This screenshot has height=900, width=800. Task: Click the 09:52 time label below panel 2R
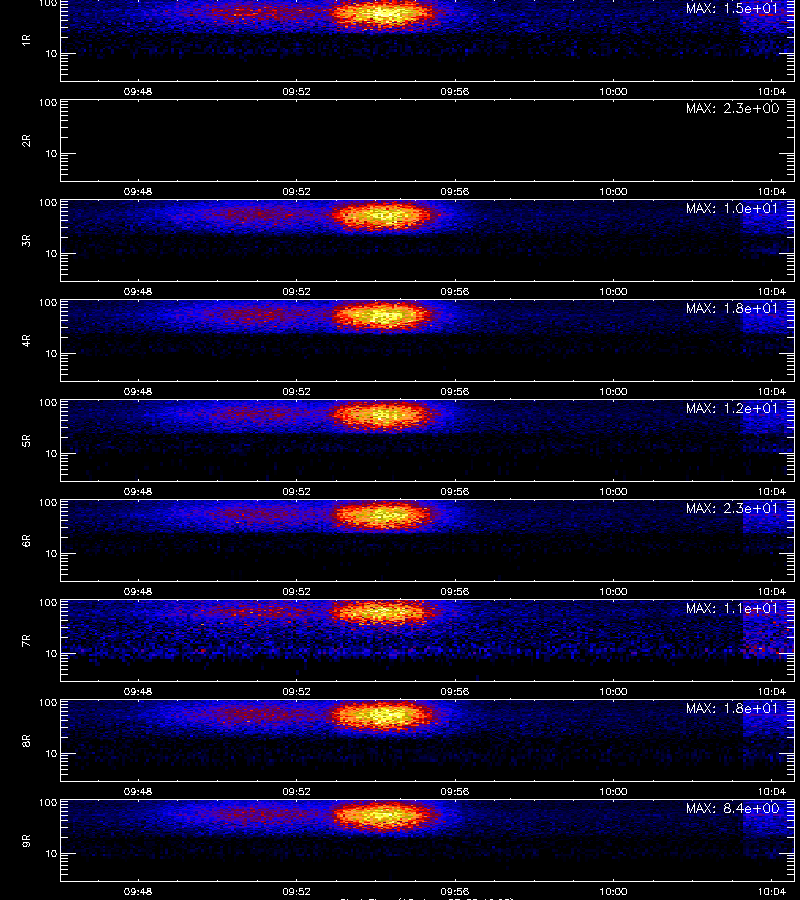point(296,192)
